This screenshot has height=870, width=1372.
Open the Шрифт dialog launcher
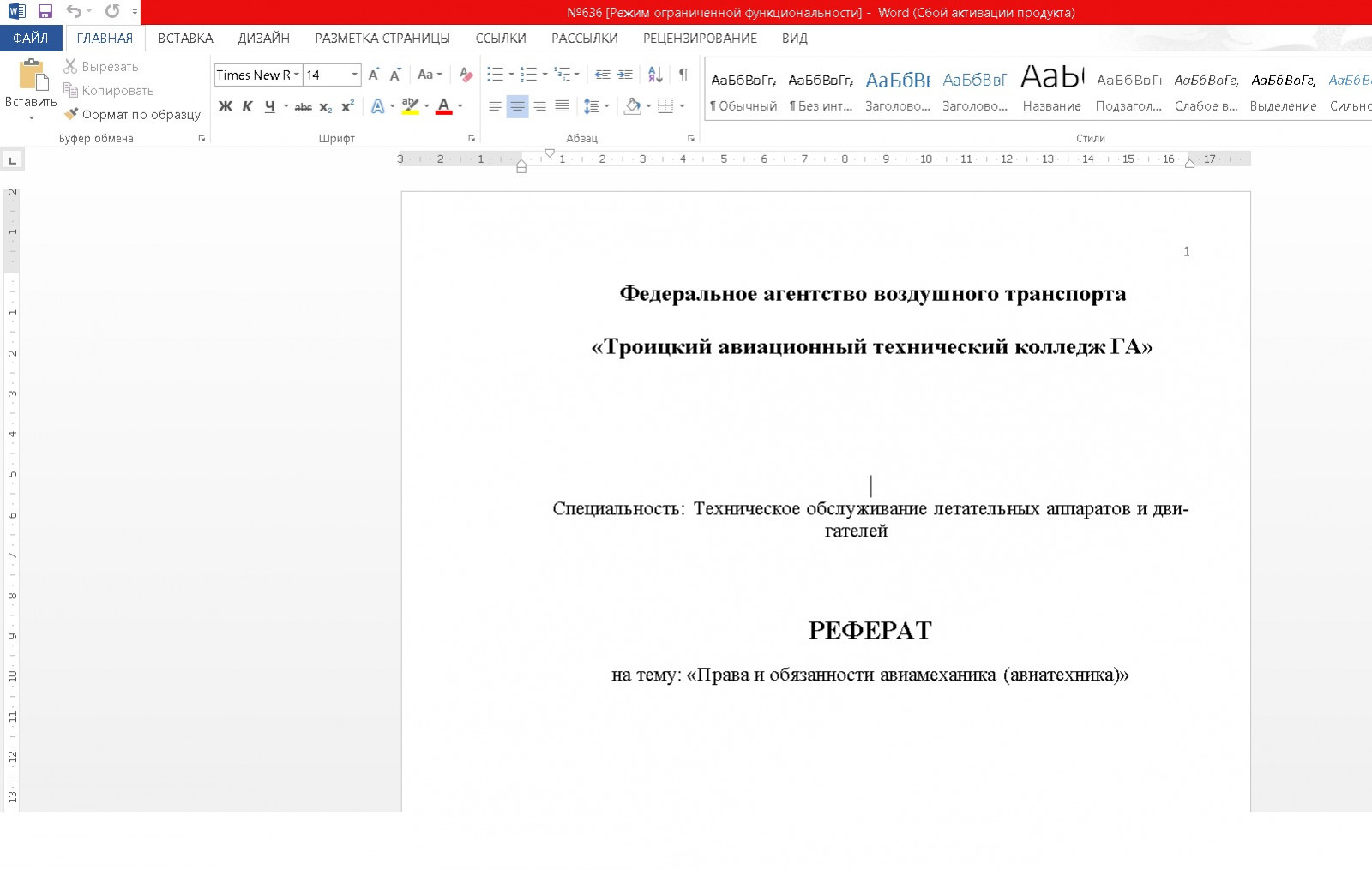472,138
